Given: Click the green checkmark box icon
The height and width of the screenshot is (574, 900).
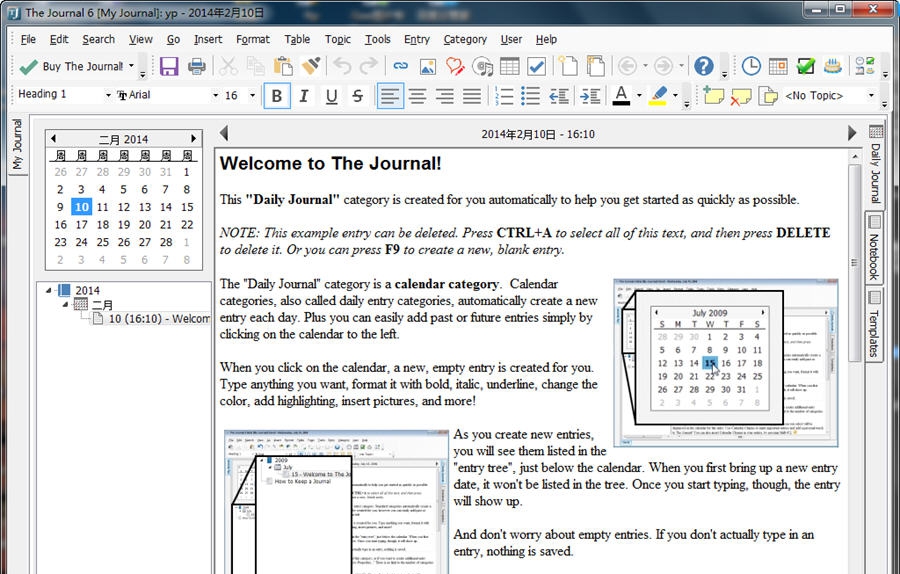Looking at the screenshot, I should click(806, 67).
